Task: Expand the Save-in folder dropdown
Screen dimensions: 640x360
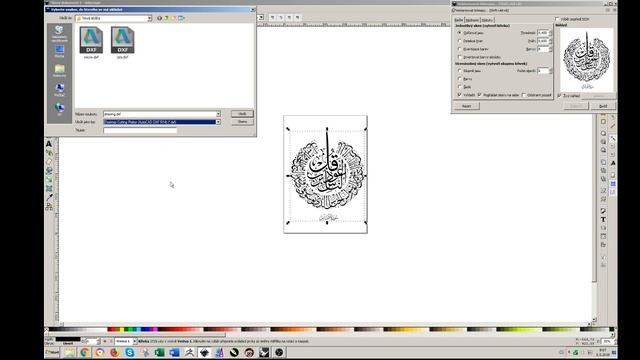Action: (149, 18)
